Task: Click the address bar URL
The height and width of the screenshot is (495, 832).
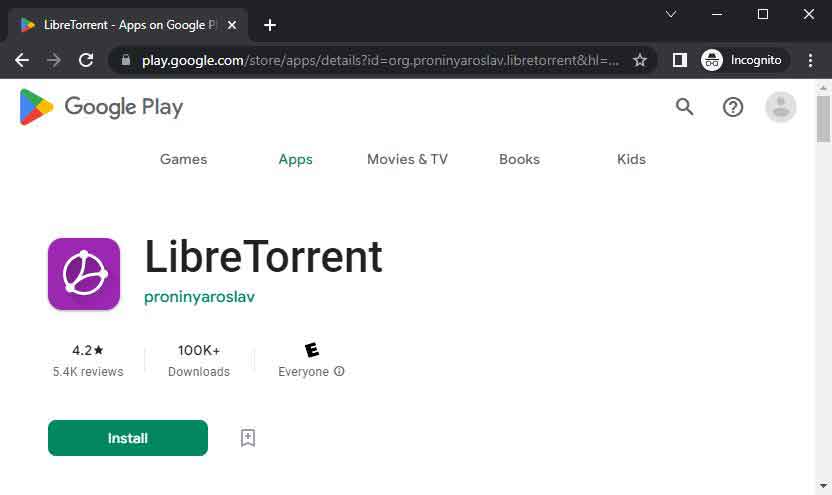Action: (380, 60)
